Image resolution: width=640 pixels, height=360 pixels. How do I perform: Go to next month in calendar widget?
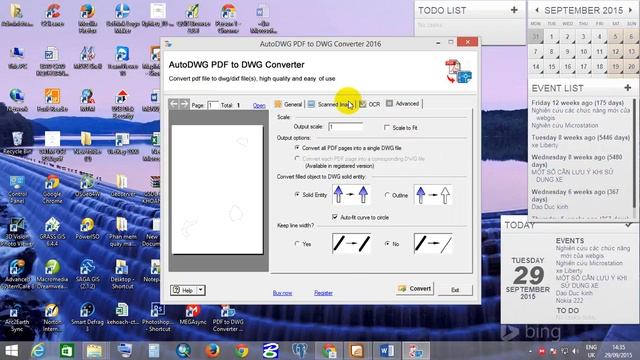[x=631, y=10]
